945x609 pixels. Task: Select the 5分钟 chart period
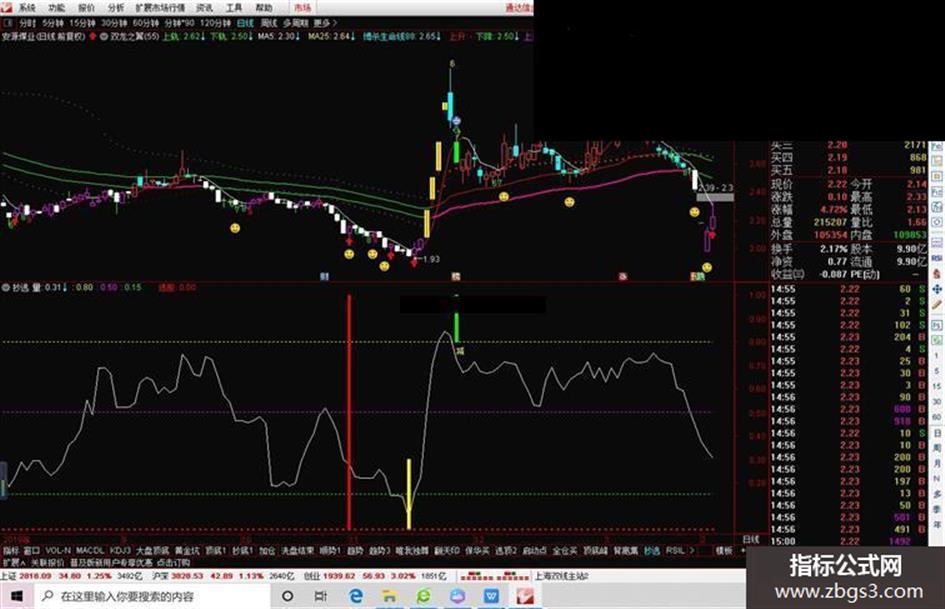(x=53, y=23)
